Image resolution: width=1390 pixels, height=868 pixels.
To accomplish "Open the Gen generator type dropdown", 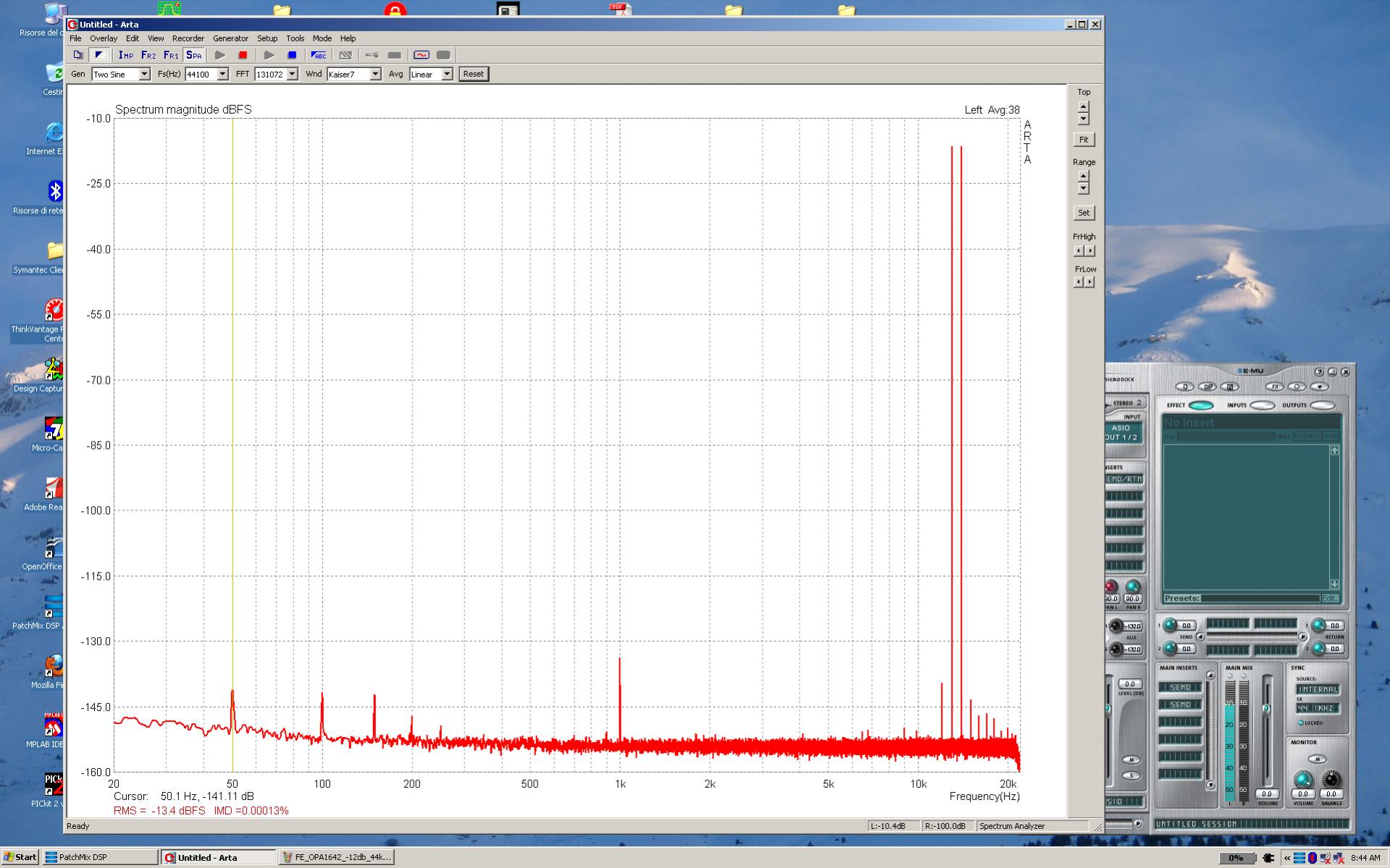I will (x=144, y=74).
